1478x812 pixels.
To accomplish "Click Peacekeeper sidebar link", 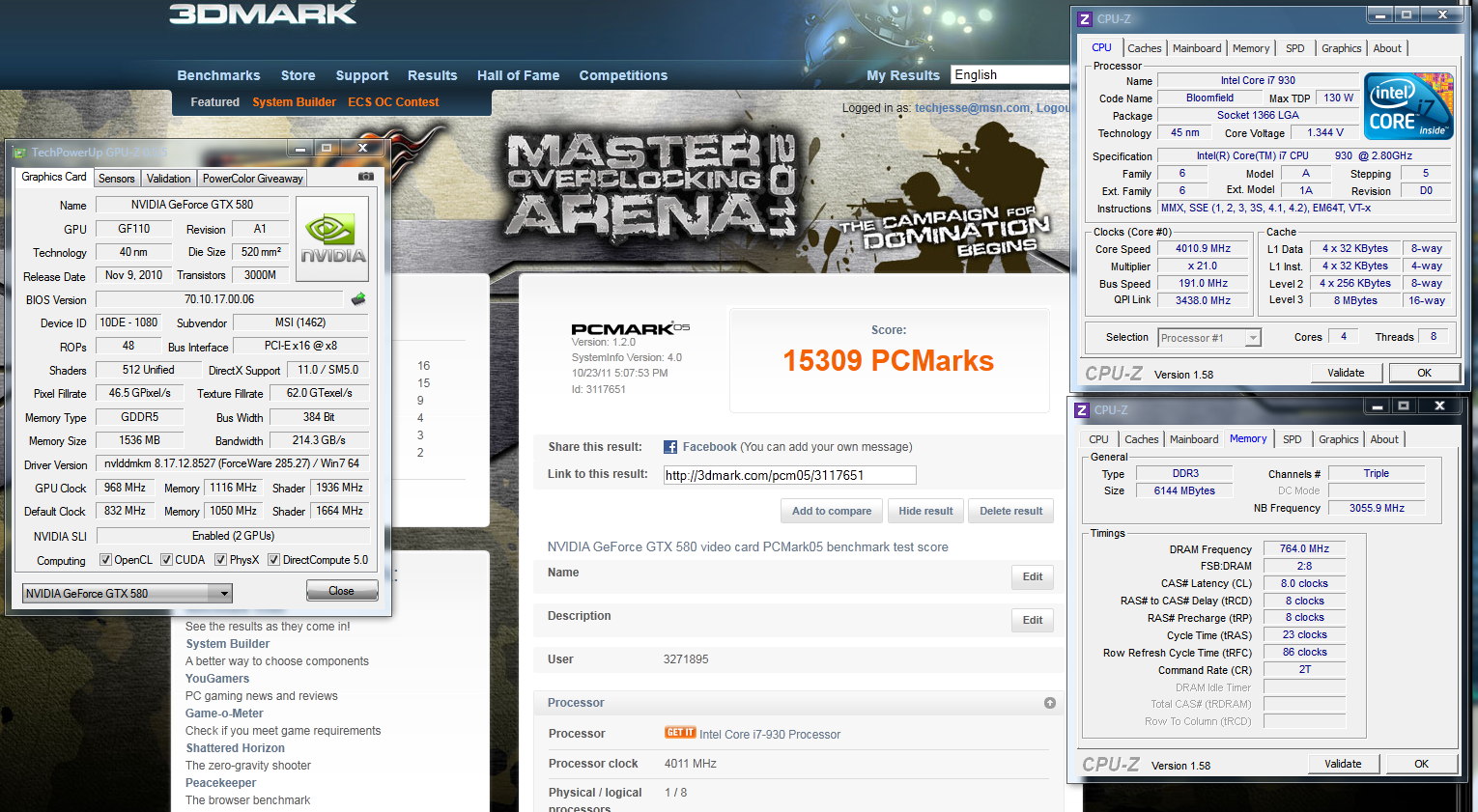I will pyautogui.click(x=220, y=783).
